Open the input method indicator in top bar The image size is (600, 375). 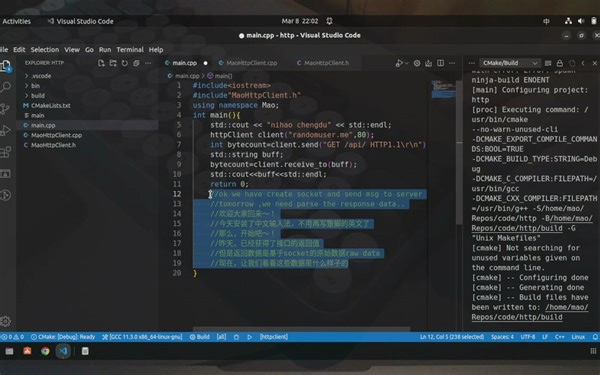[x=546, y=21]
